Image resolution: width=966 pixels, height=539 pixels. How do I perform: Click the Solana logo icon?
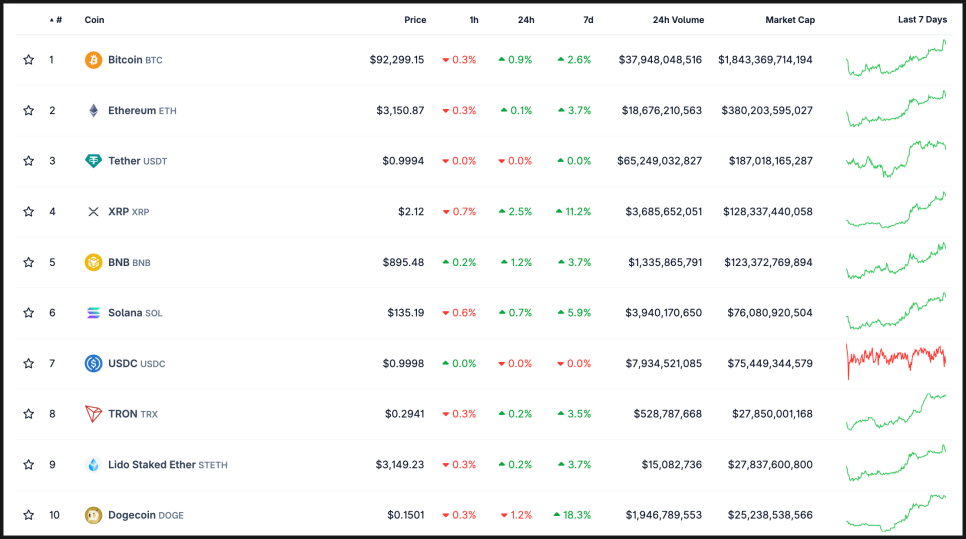[x=93, y=313]
